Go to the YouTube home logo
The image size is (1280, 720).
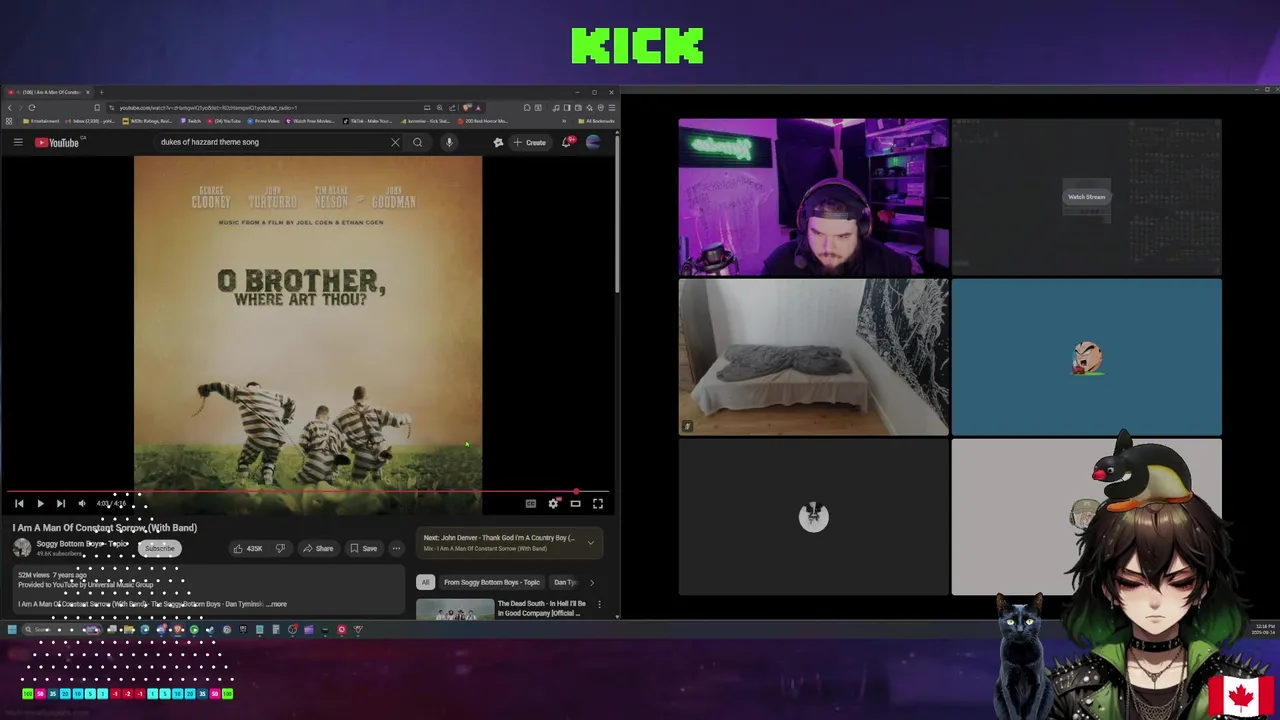(57, 142)
